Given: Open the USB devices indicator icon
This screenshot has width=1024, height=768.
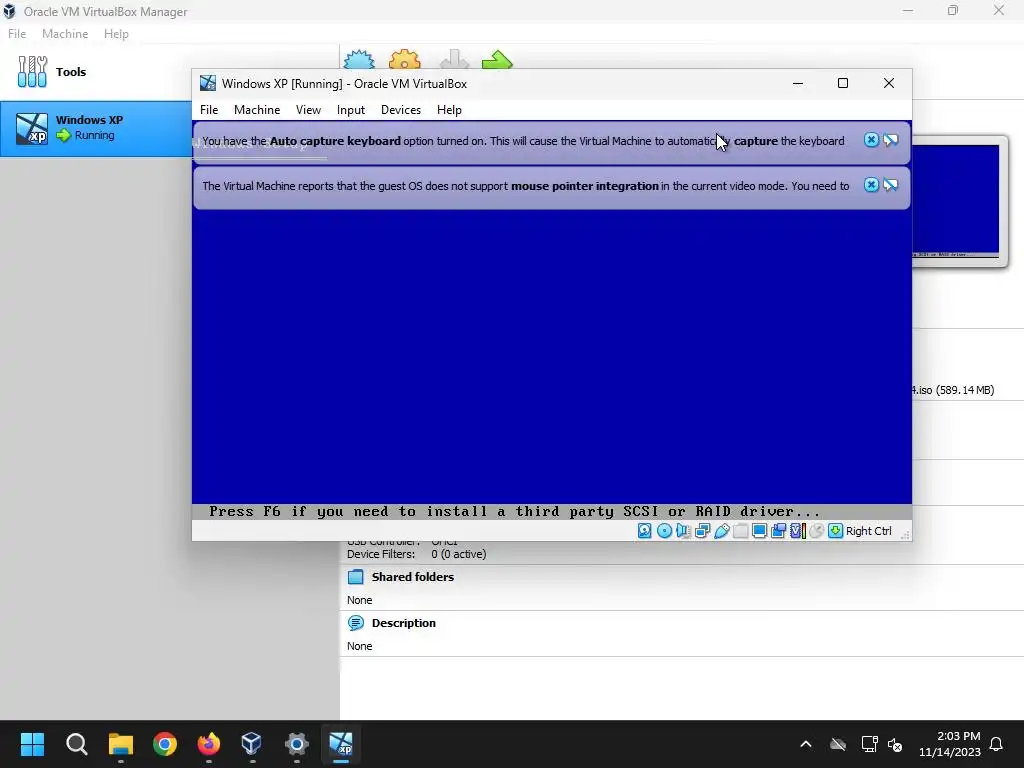Looking at the screenshot, I should tap(721, 531).
